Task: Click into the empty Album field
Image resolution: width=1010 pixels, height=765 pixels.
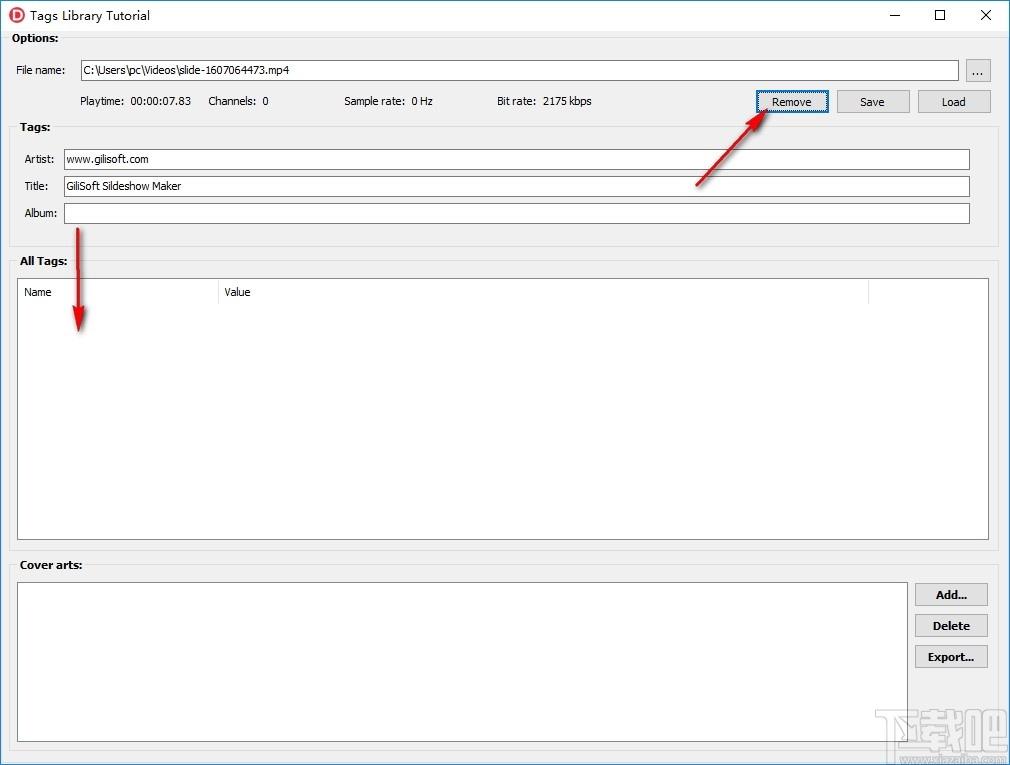Action: 517,213
